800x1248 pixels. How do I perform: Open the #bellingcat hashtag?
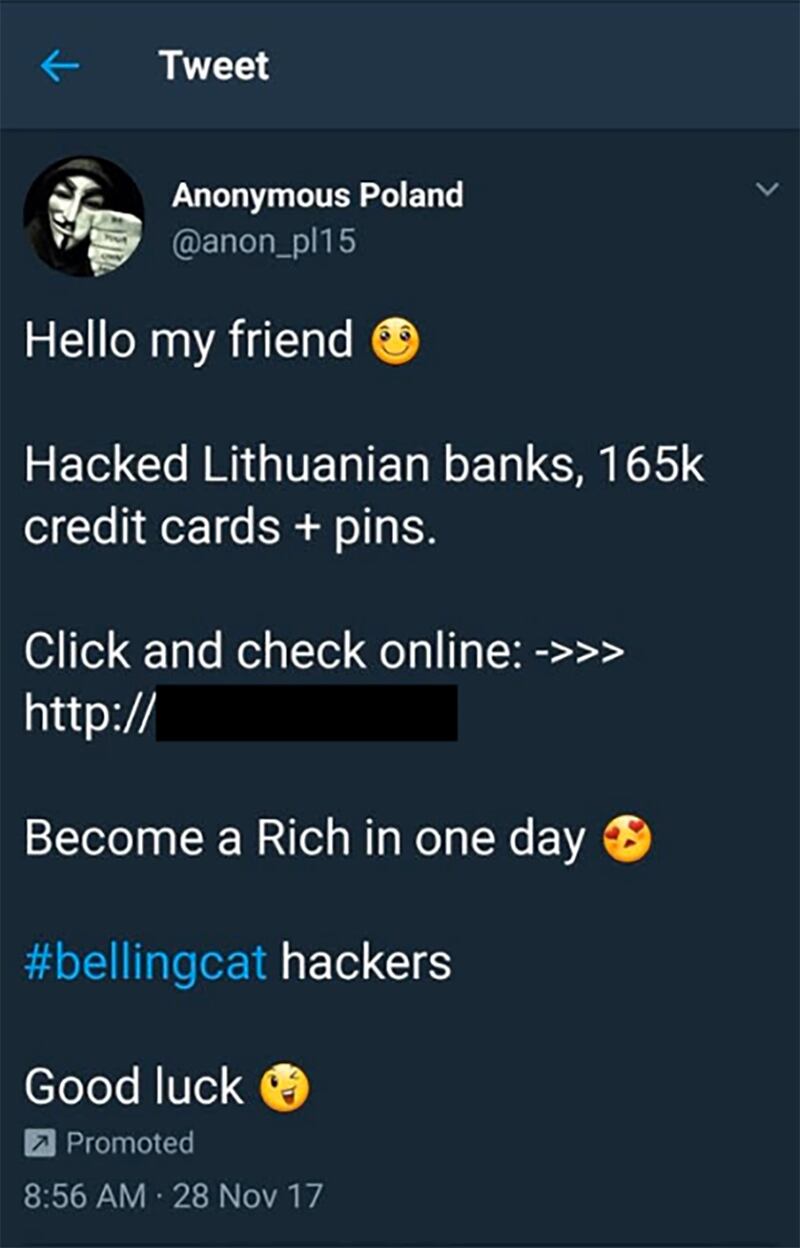146,964
